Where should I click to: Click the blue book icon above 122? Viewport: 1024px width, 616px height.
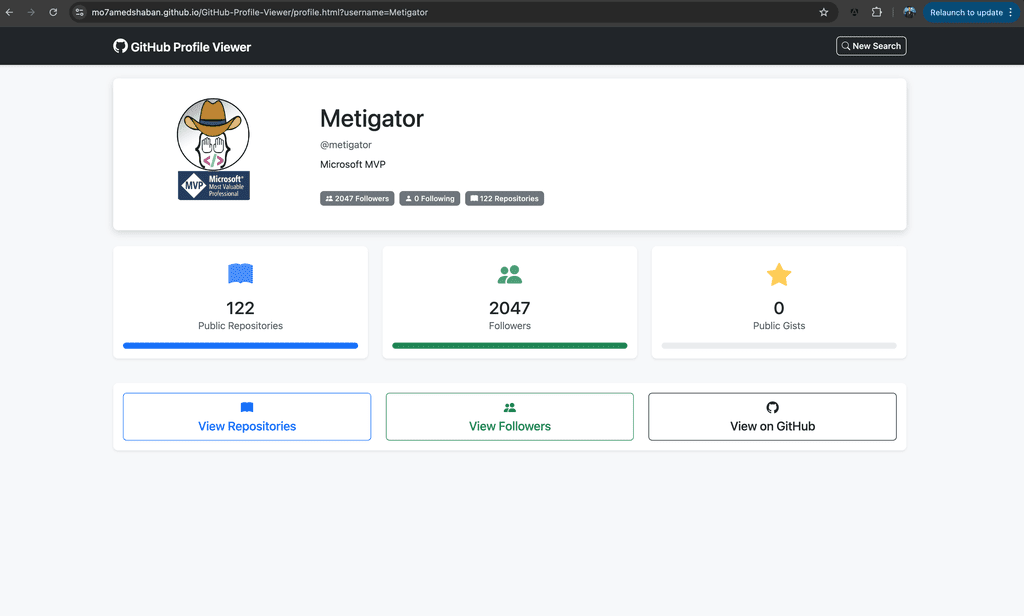[x=240, y=273]
